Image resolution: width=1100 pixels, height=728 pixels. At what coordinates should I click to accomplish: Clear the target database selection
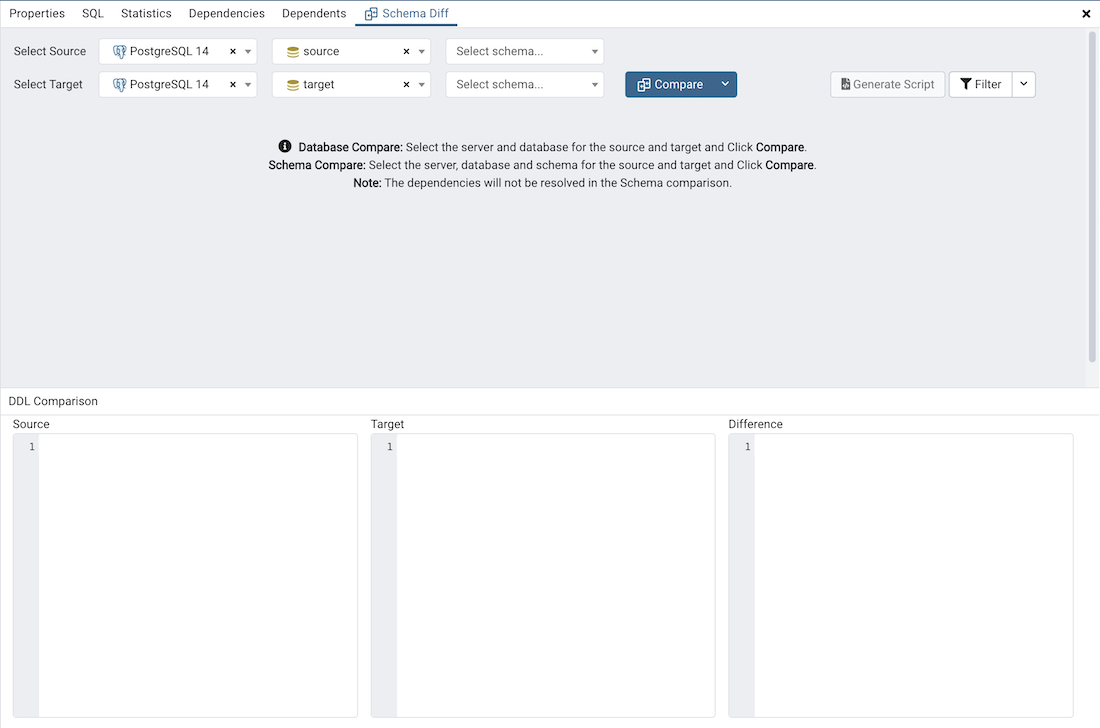(406, 84)
